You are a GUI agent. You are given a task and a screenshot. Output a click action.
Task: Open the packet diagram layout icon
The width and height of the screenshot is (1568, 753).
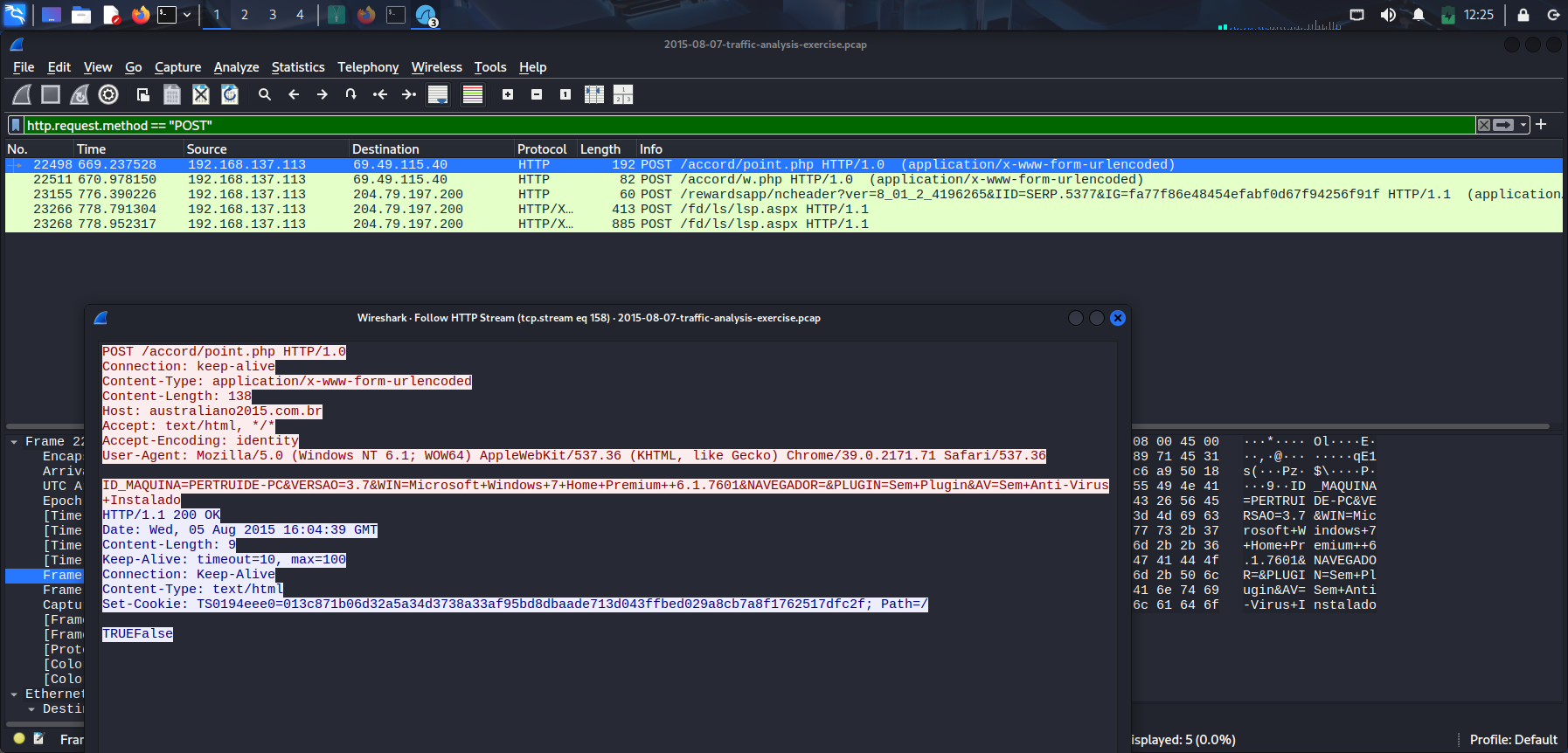point(623,94)
